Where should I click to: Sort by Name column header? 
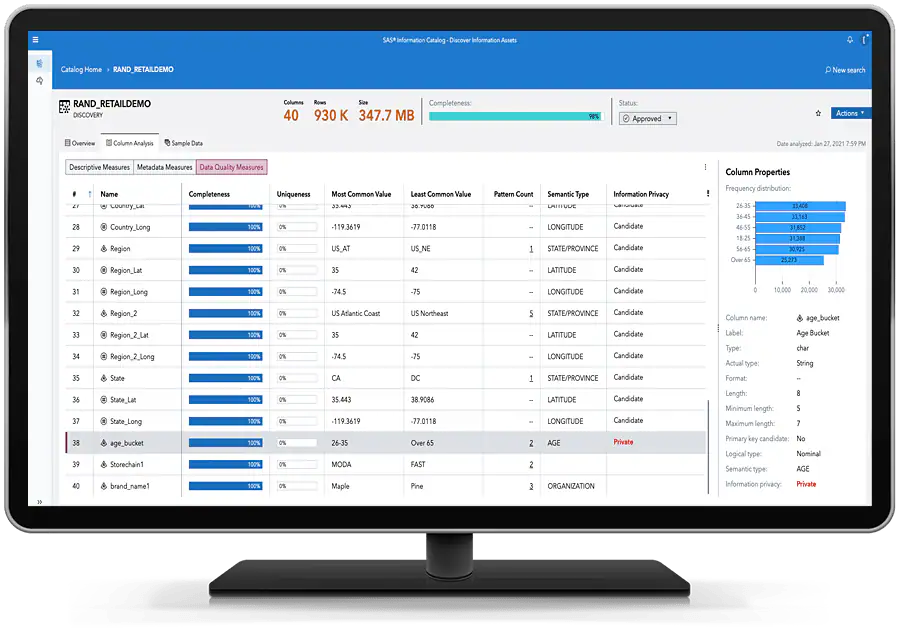click(109, 194)
